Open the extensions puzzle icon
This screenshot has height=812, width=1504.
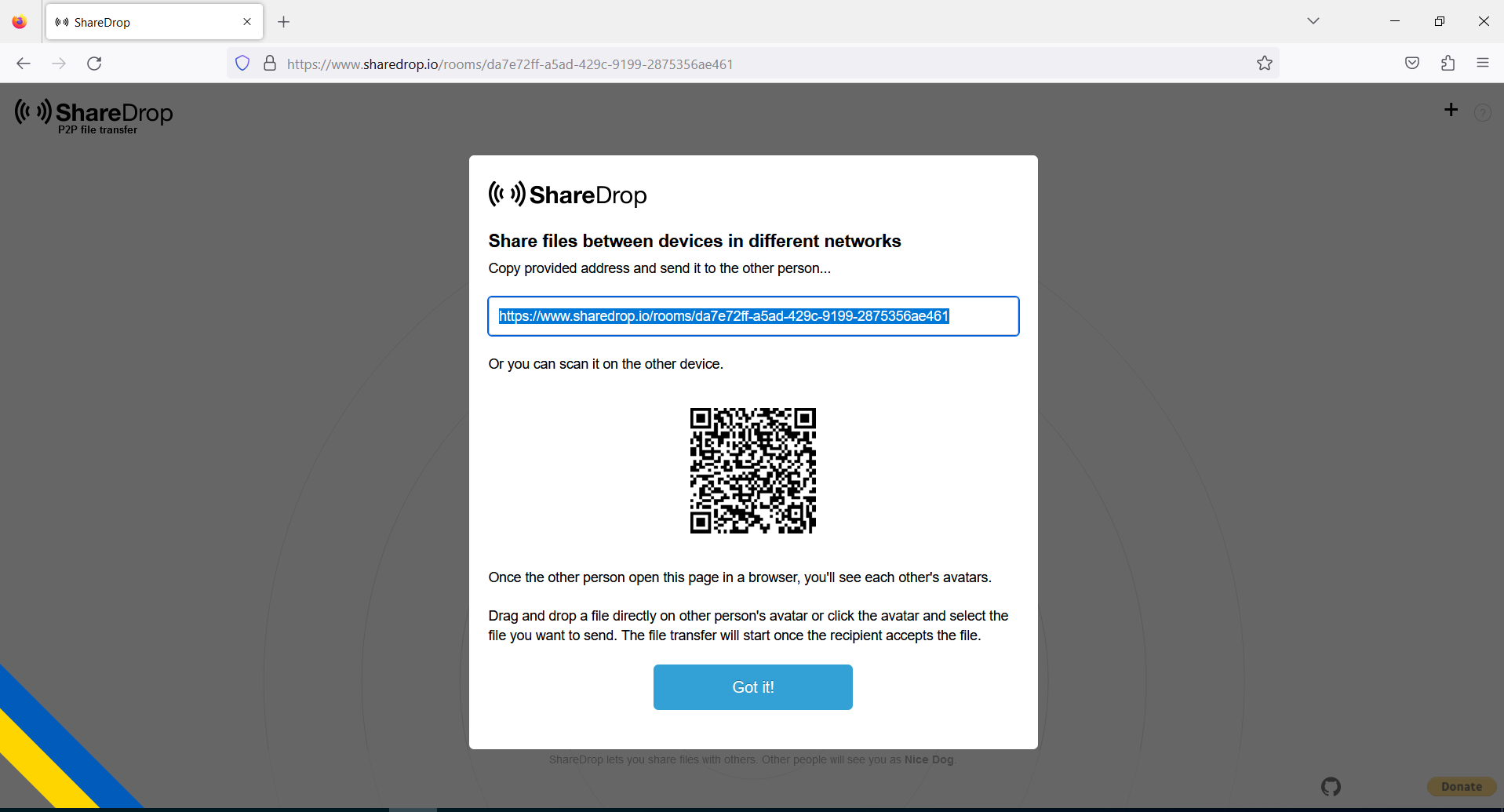pyautogui.click(x=1448, y=63)
